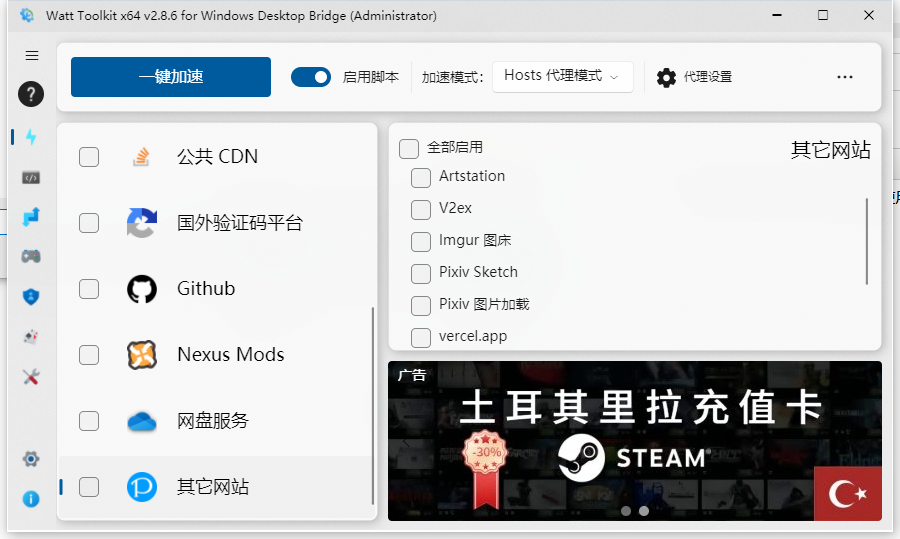Open the script code icon page
Viewport: 900px width, 539px height.
tap(31, 177)
